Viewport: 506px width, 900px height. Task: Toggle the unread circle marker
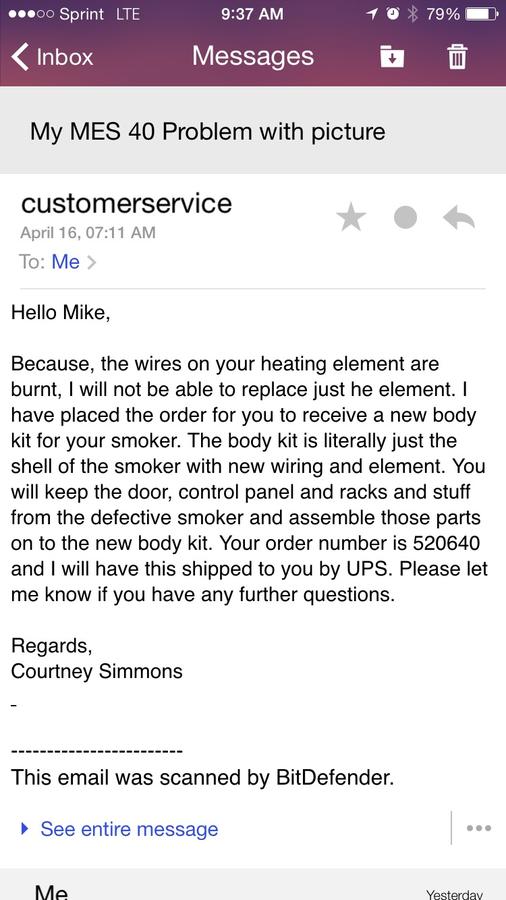tap(406, 218)
